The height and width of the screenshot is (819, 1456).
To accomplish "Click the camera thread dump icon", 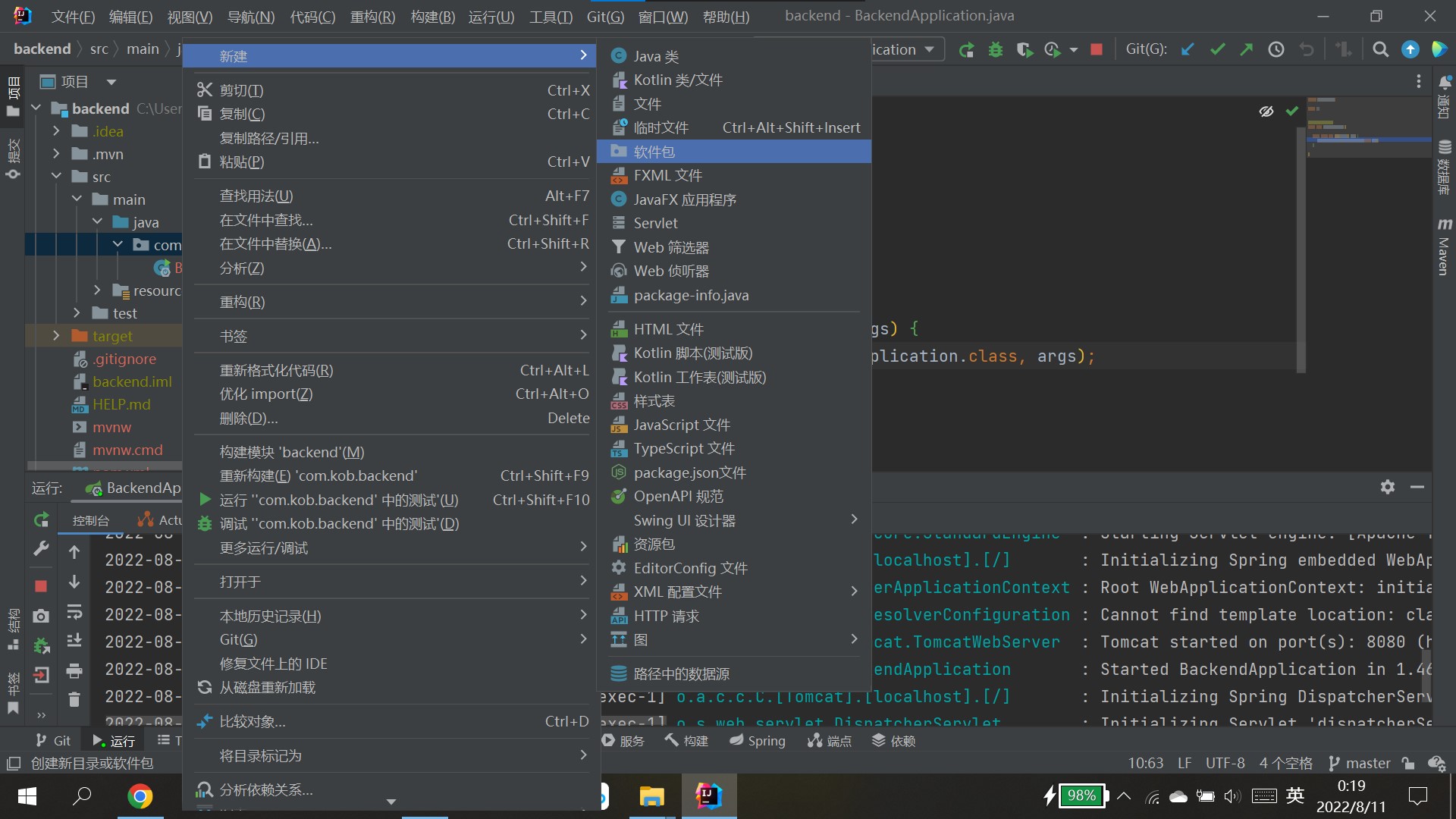I will [x=42, y=617].
